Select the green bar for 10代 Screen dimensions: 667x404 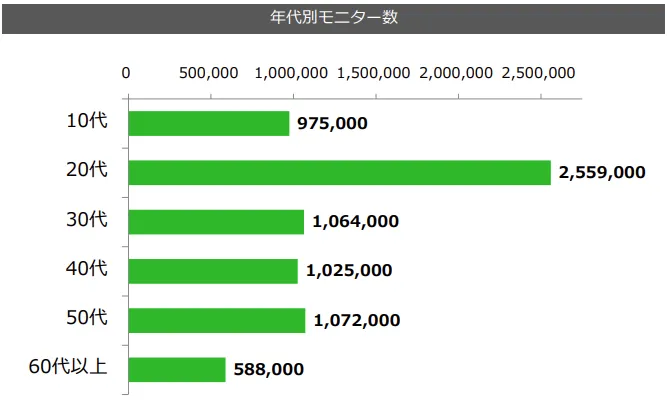click(210, 123)
